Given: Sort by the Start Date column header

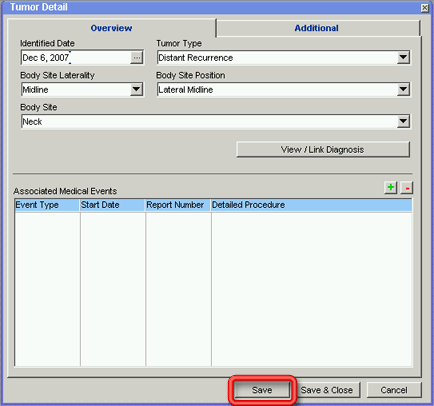Looking at the screenshot, I should tap(113, 205).
